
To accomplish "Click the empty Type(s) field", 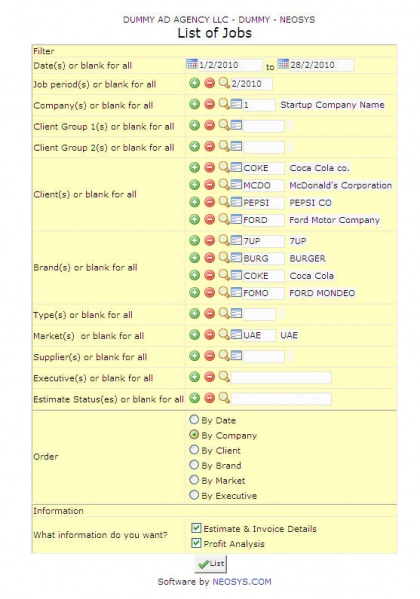I will (259, 314).
